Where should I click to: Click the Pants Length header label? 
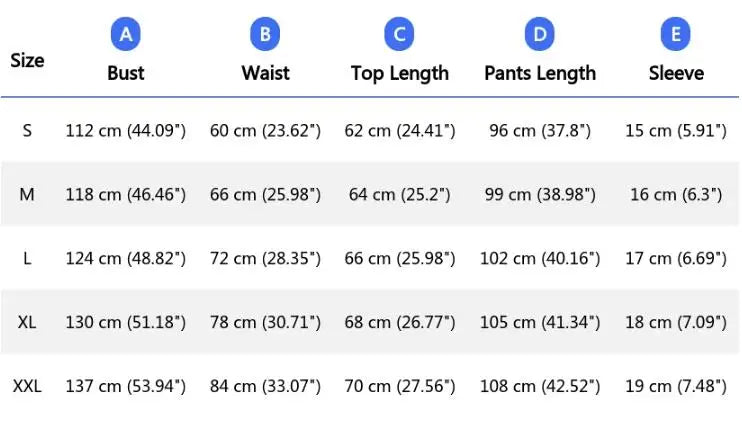point(540,73)
